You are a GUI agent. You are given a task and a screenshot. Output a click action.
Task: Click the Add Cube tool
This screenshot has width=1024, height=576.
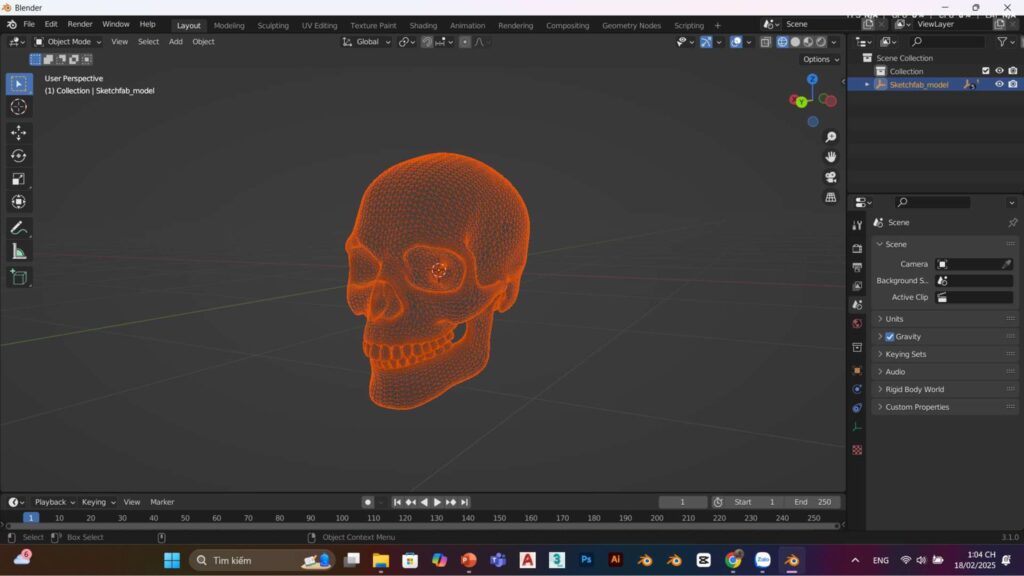coord(18,277)
